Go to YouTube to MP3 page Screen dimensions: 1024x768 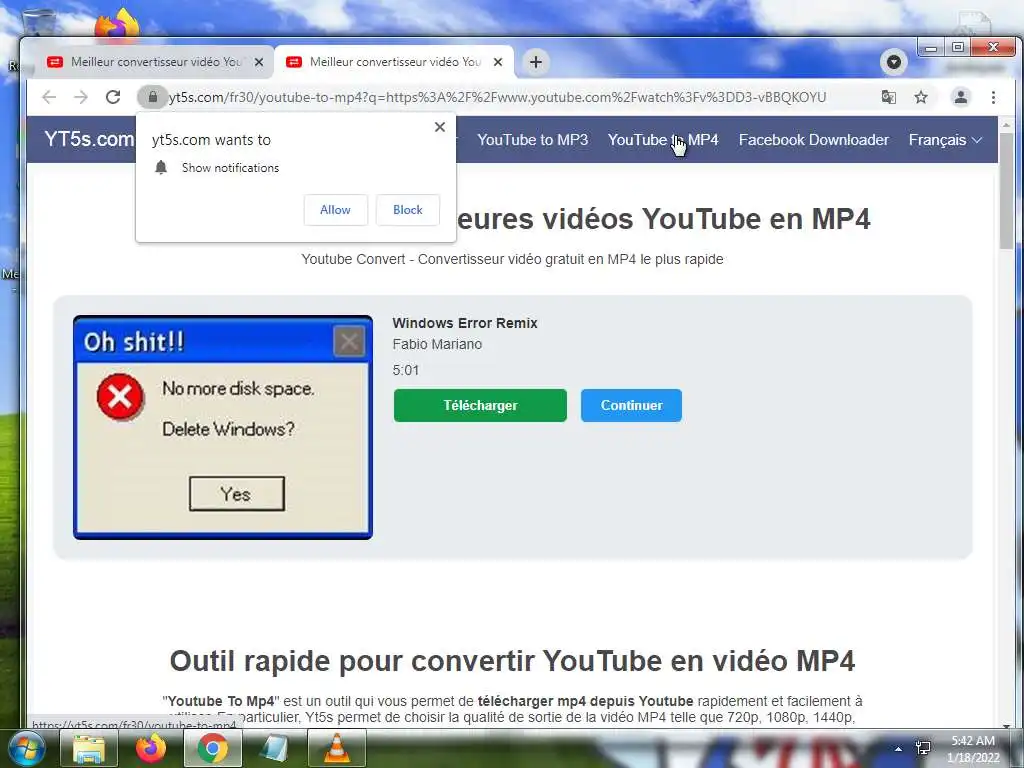pos(532,140)
